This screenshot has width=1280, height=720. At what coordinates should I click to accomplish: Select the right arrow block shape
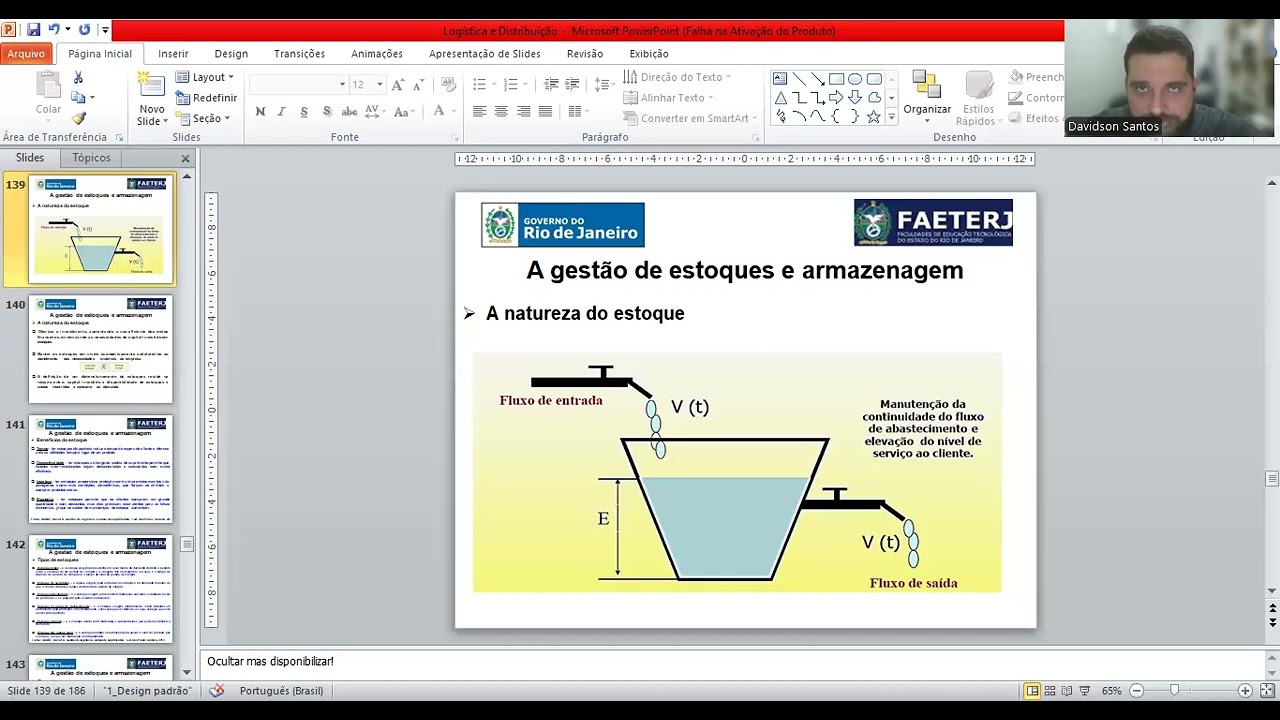point(836,98)
